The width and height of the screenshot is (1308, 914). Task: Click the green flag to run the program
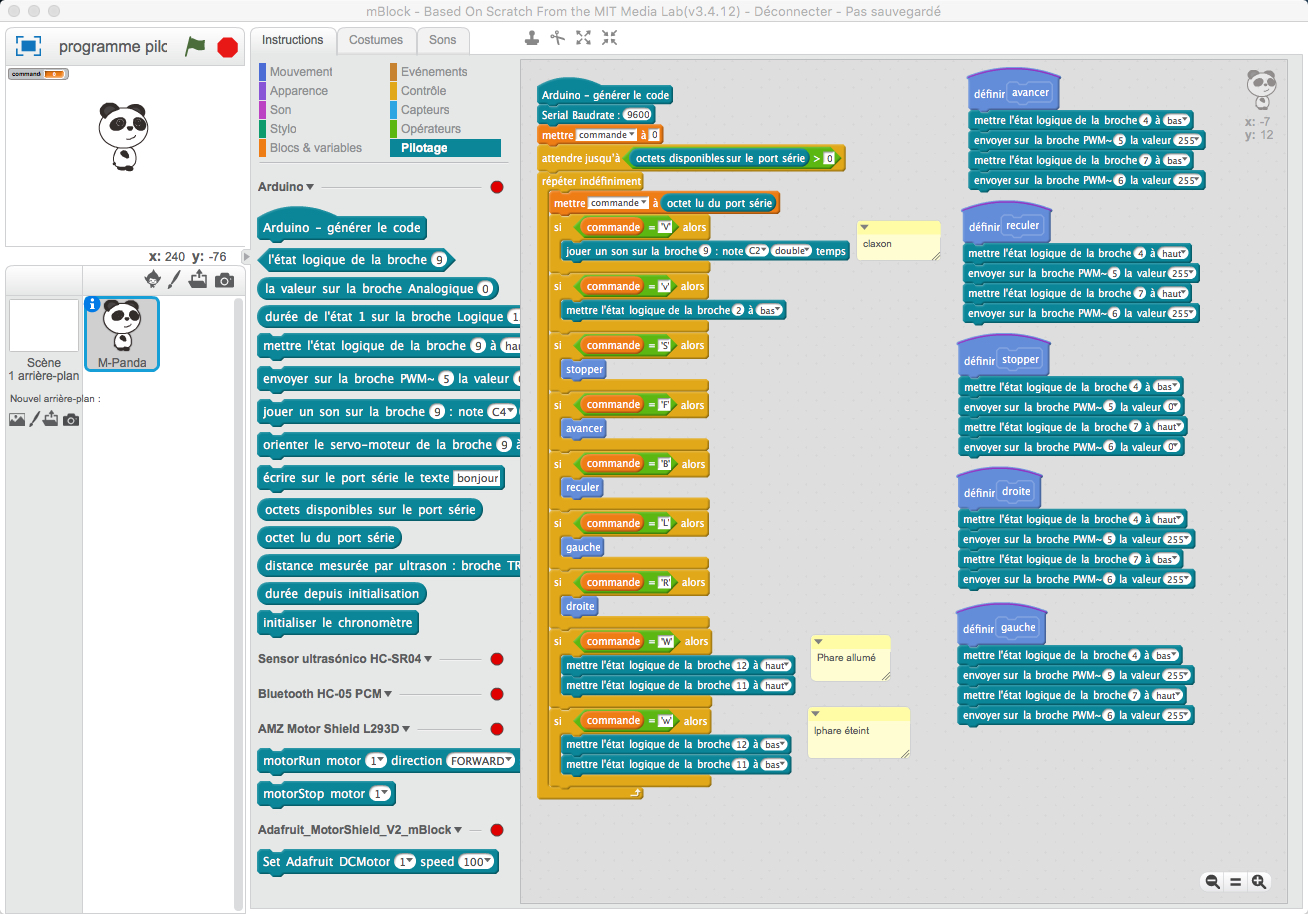(x=196, y=46)
